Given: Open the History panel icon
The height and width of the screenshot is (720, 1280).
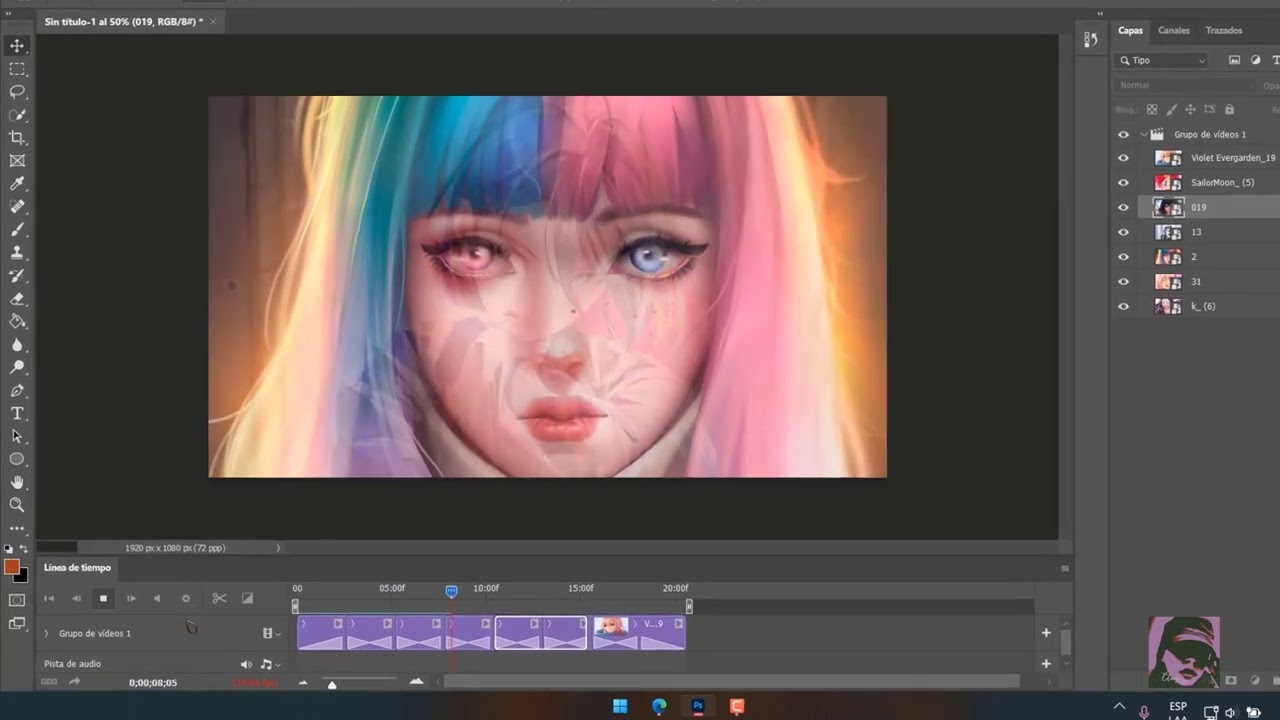Looking at the screenshot, I should pyautogui.click(x=1090, y=40).
